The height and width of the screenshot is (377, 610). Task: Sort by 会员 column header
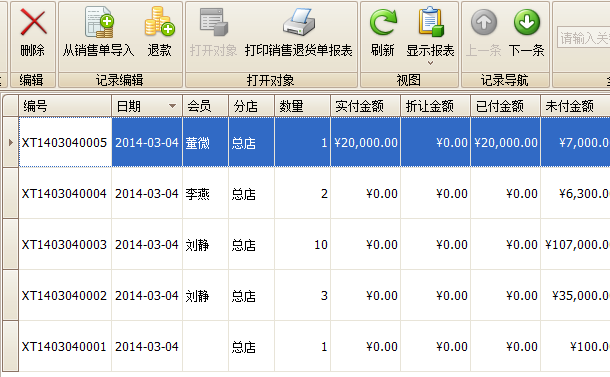coord(205,106)
